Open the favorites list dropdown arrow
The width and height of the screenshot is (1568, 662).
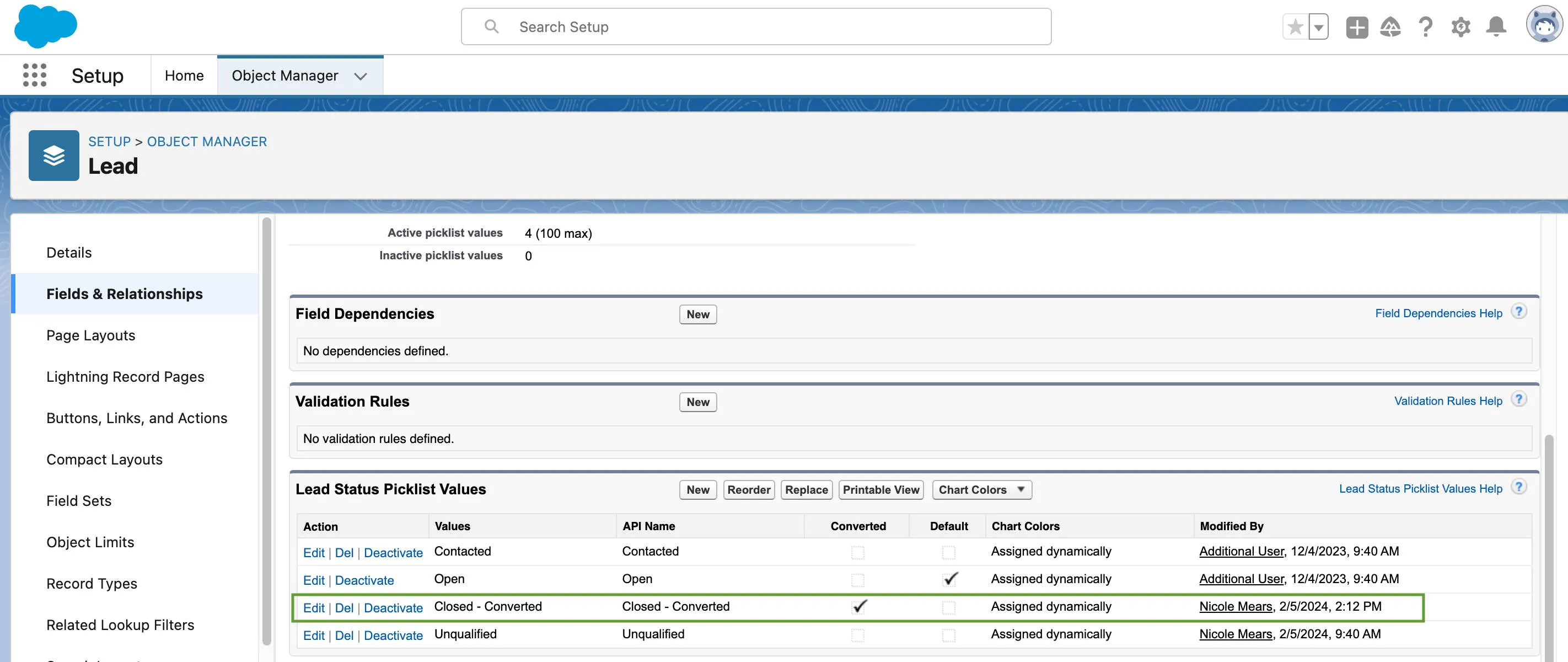1318,27
